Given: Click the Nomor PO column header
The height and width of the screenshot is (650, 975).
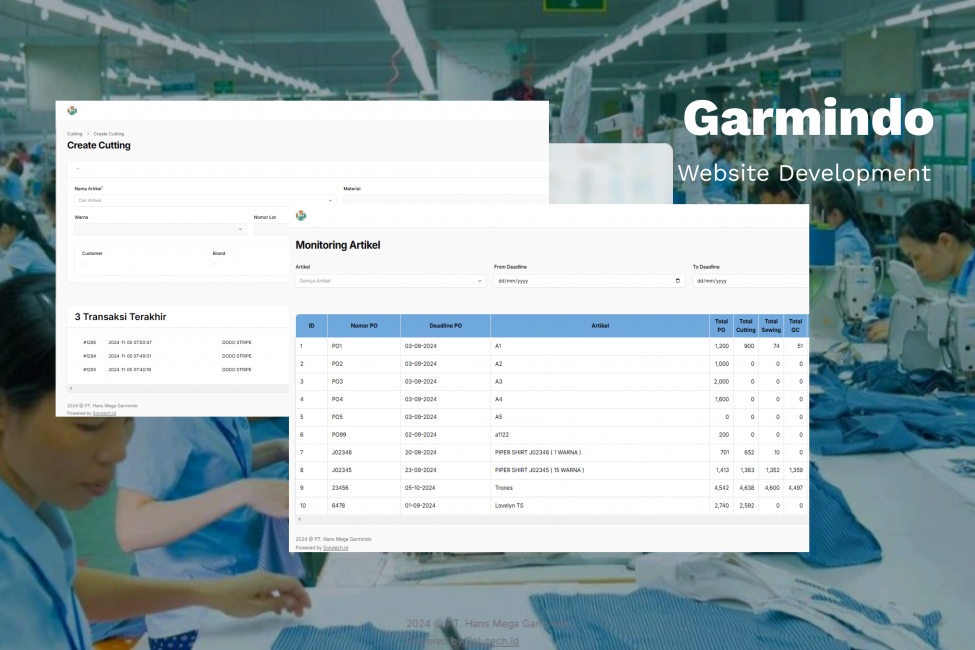Looking at the screenshot, I should [364, 326].
